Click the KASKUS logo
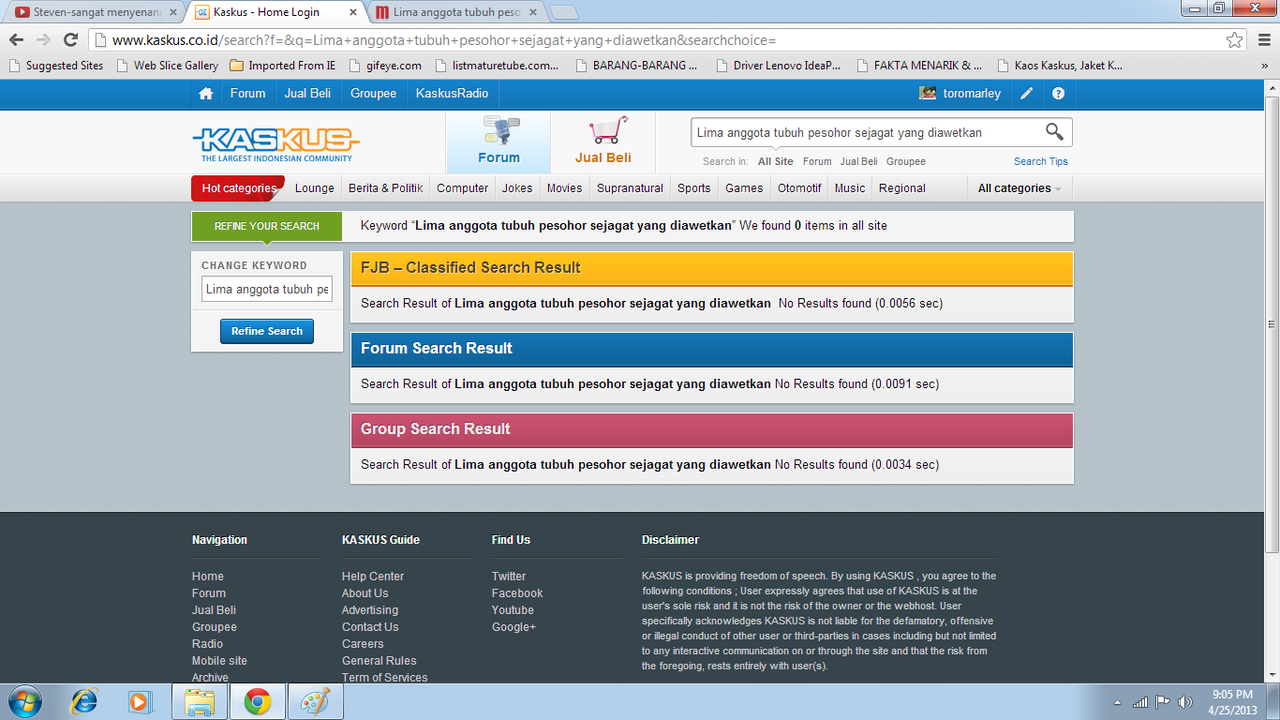The image size is (1280, 720). click(276, 143)
